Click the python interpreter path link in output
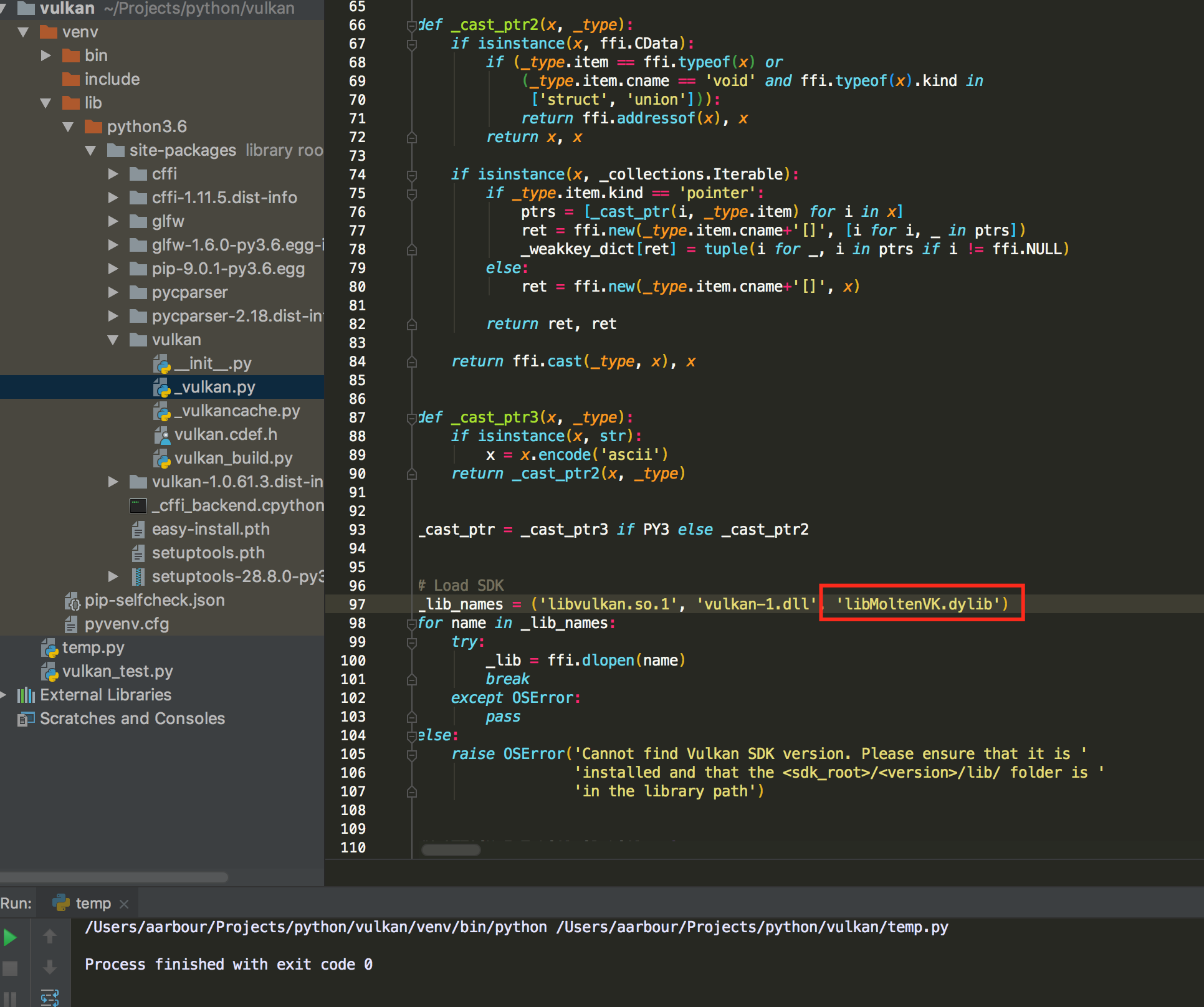The image size is (1204, 1007). 315,928
